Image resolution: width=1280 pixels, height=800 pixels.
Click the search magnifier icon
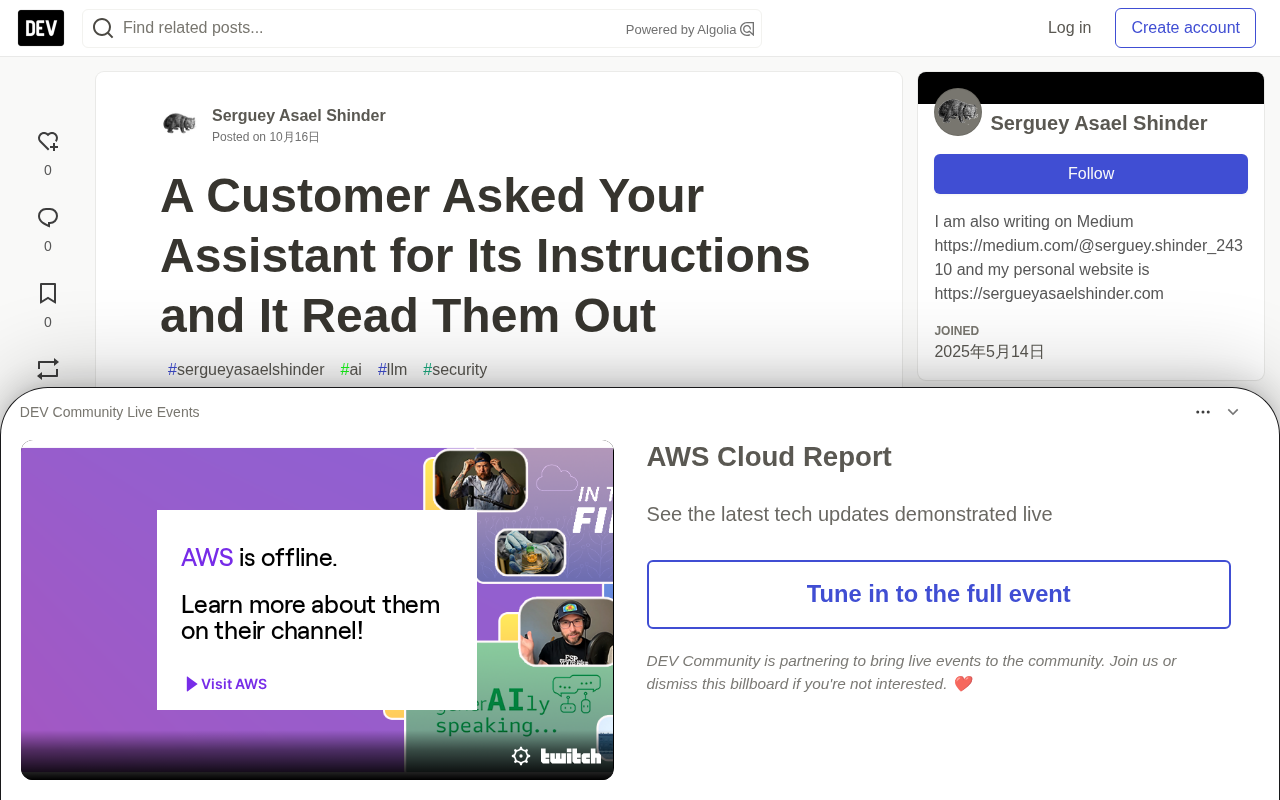[x=103, y=28]
